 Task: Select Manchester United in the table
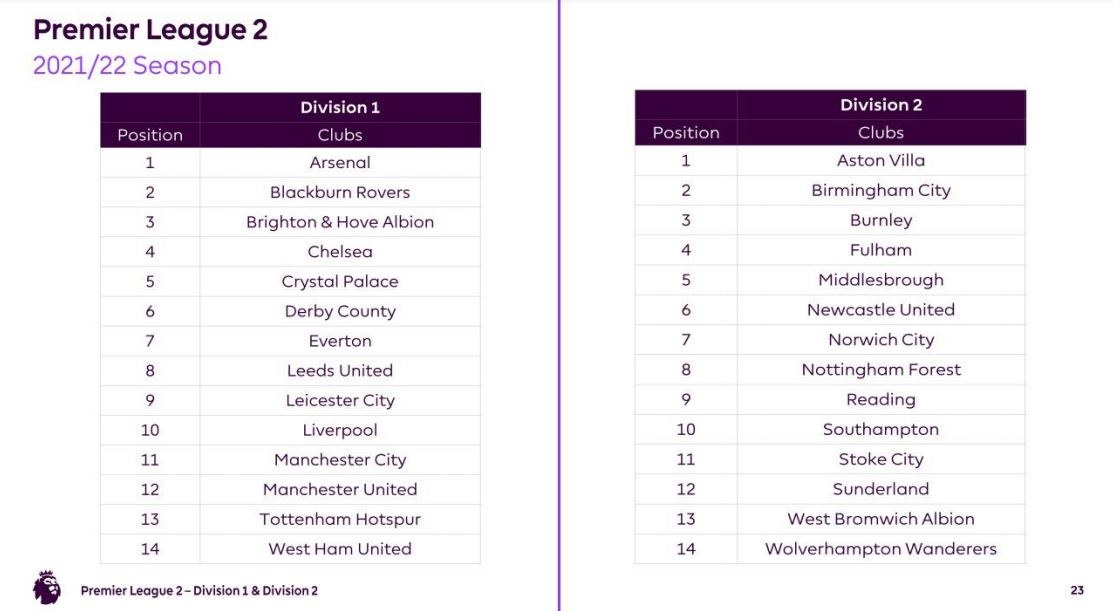click(x=340, y=489)
